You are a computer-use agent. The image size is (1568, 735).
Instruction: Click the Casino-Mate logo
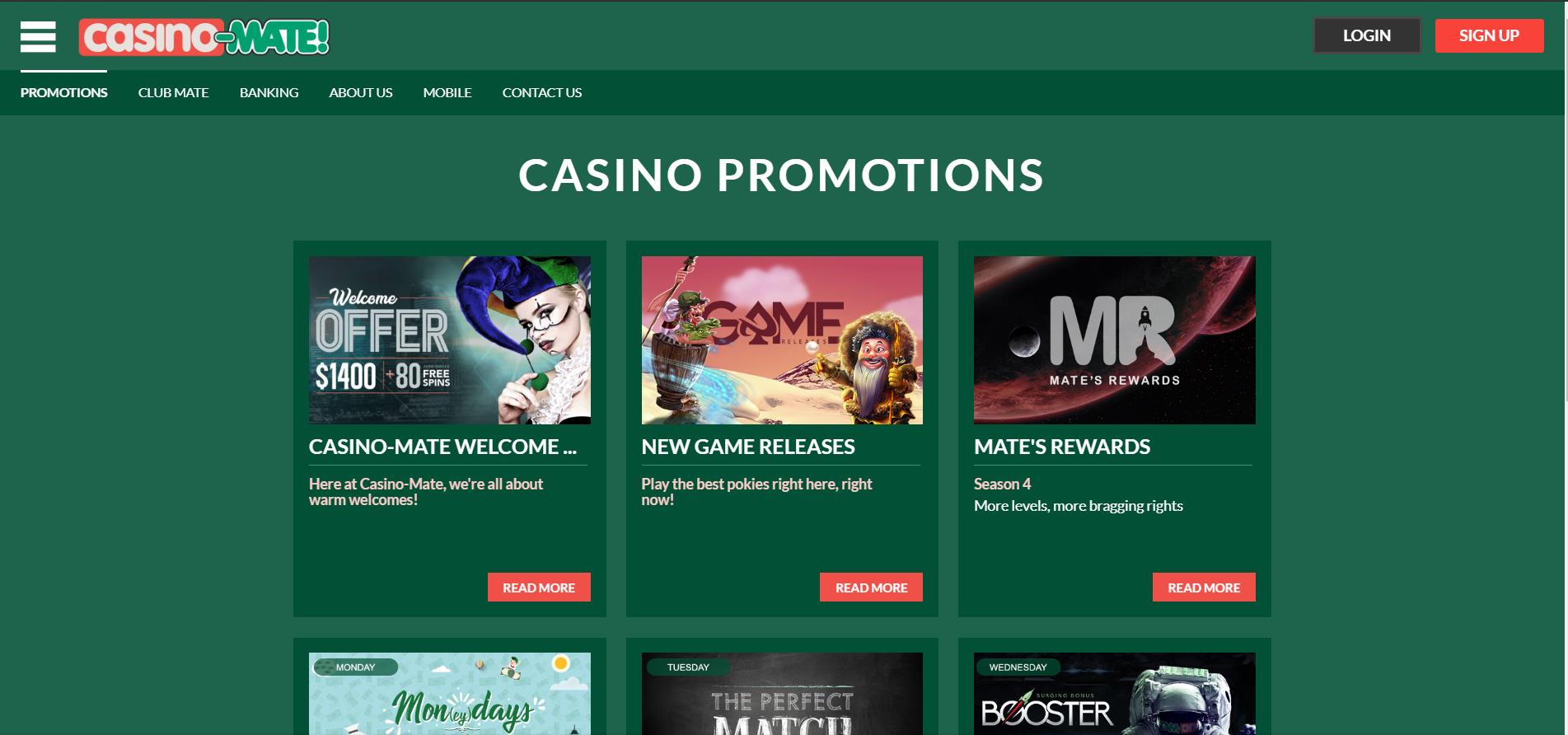tap(204, 37)
